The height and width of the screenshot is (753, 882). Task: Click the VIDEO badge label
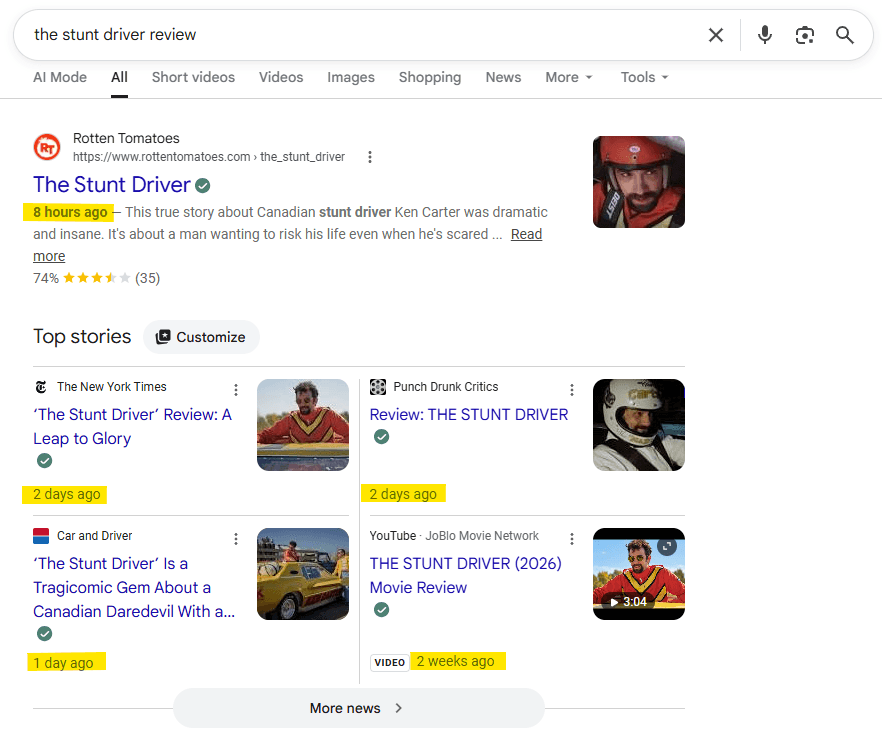[389, 662]
